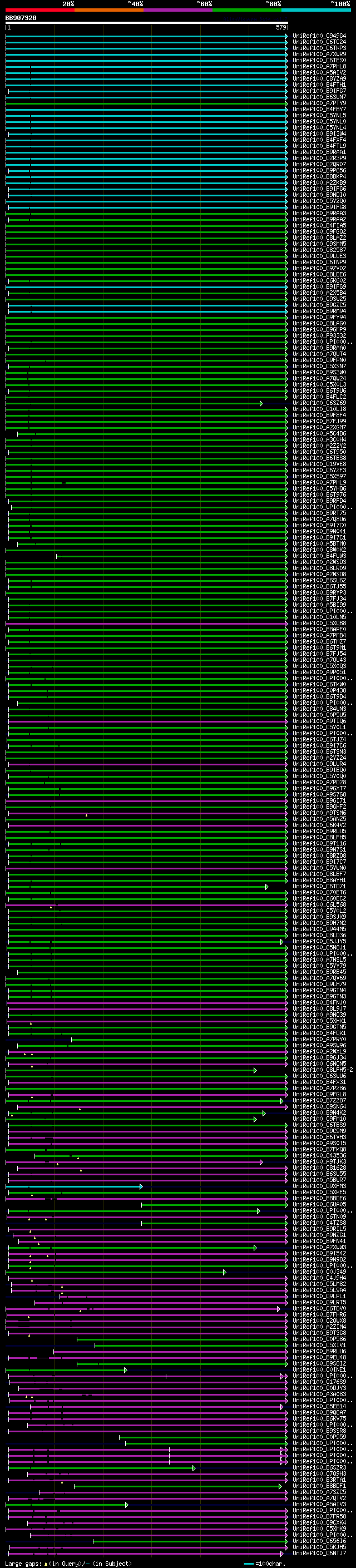The height and width of the screenshot is (1568, 356).
Task: Open hit UniRef100_B8BKP4
Action: coord(319,176)
